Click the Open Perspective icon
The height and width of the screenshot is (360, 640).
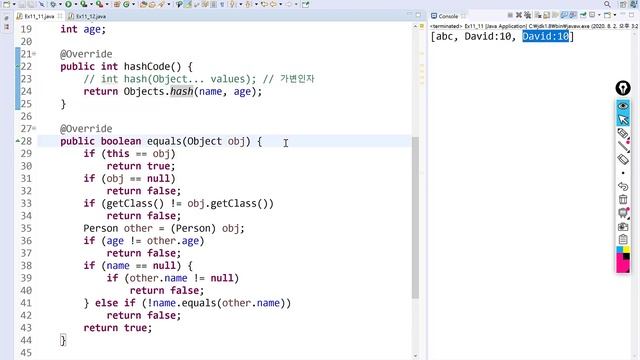623,5
